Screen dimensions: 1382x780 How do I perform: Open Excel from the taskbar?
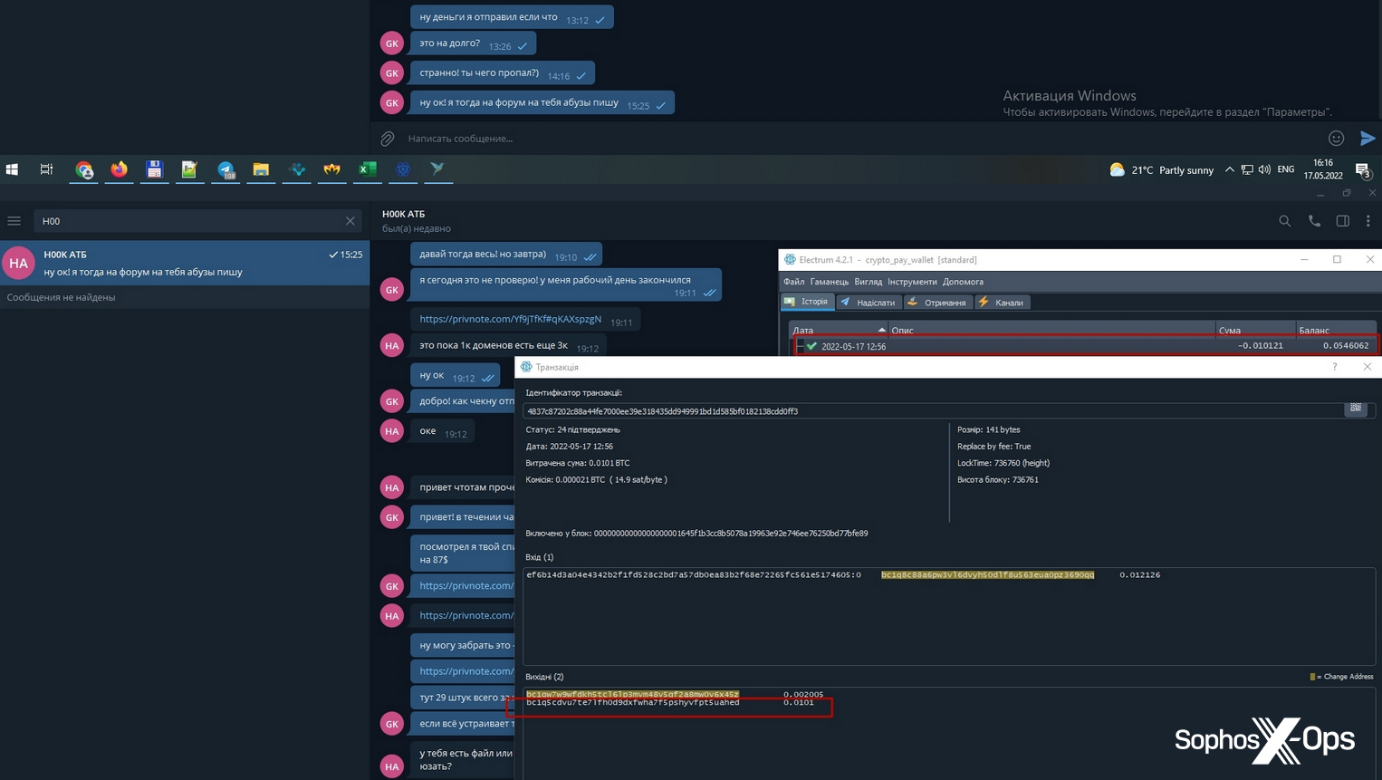pos(366,169)
